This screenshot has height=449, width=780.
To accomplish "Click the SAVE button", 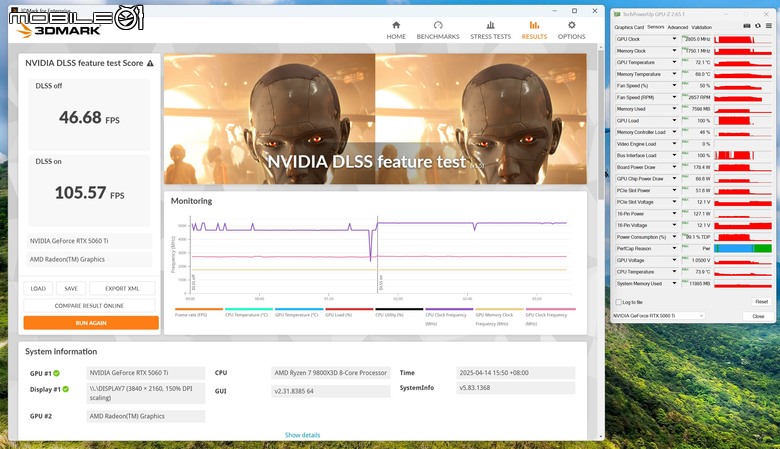I will (x=71, y=288).
